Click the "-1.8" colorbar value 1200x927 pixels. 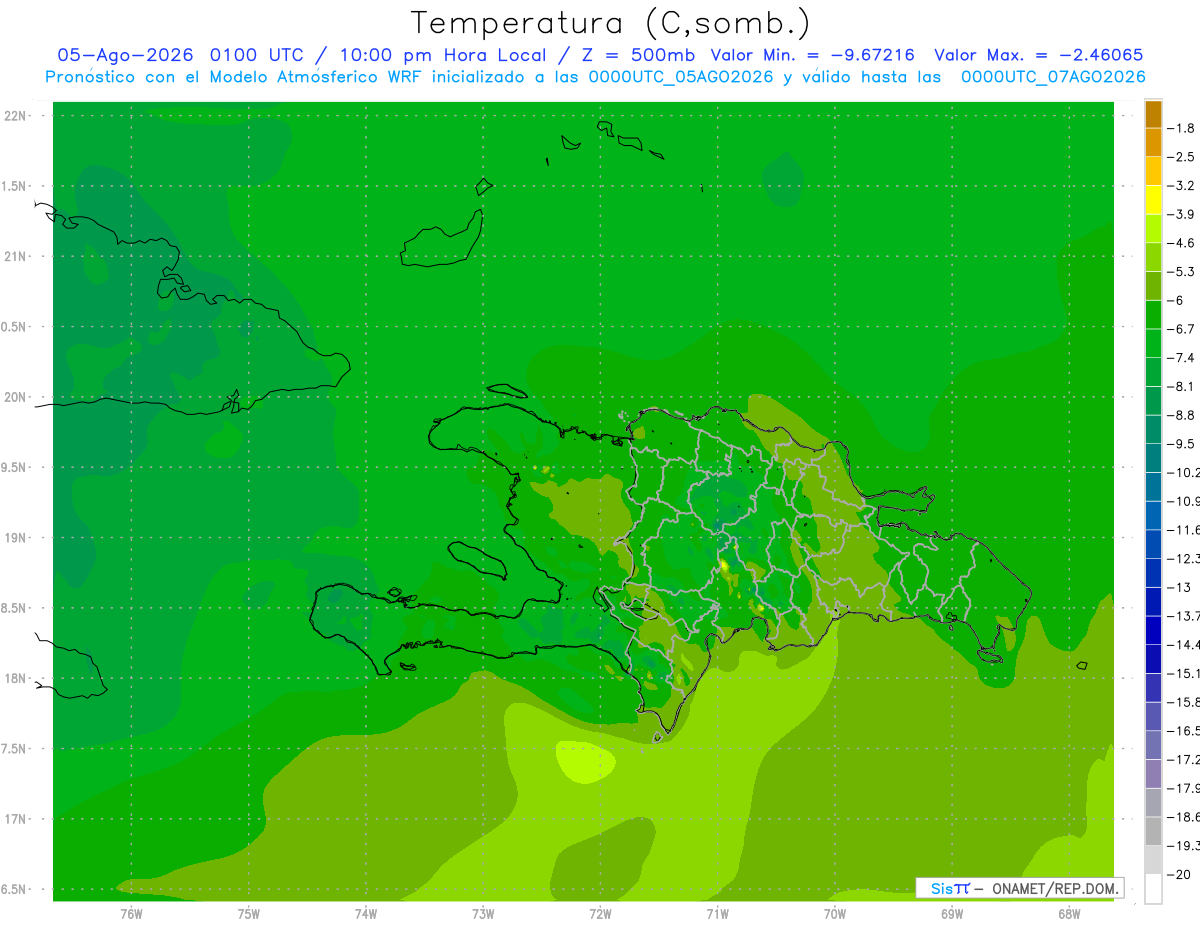1181,128
